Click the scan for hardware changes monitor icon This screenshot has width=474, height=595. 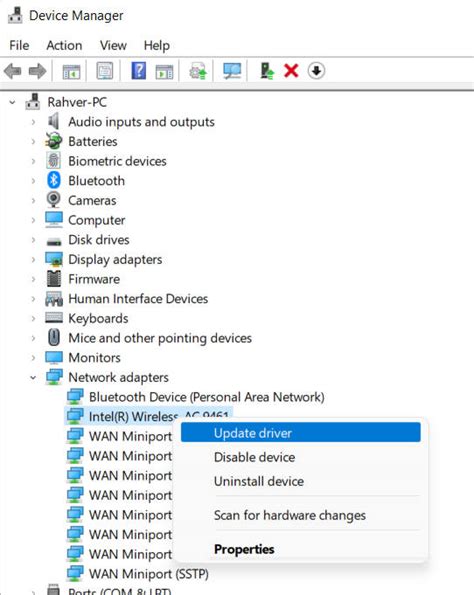pos(232,71)
